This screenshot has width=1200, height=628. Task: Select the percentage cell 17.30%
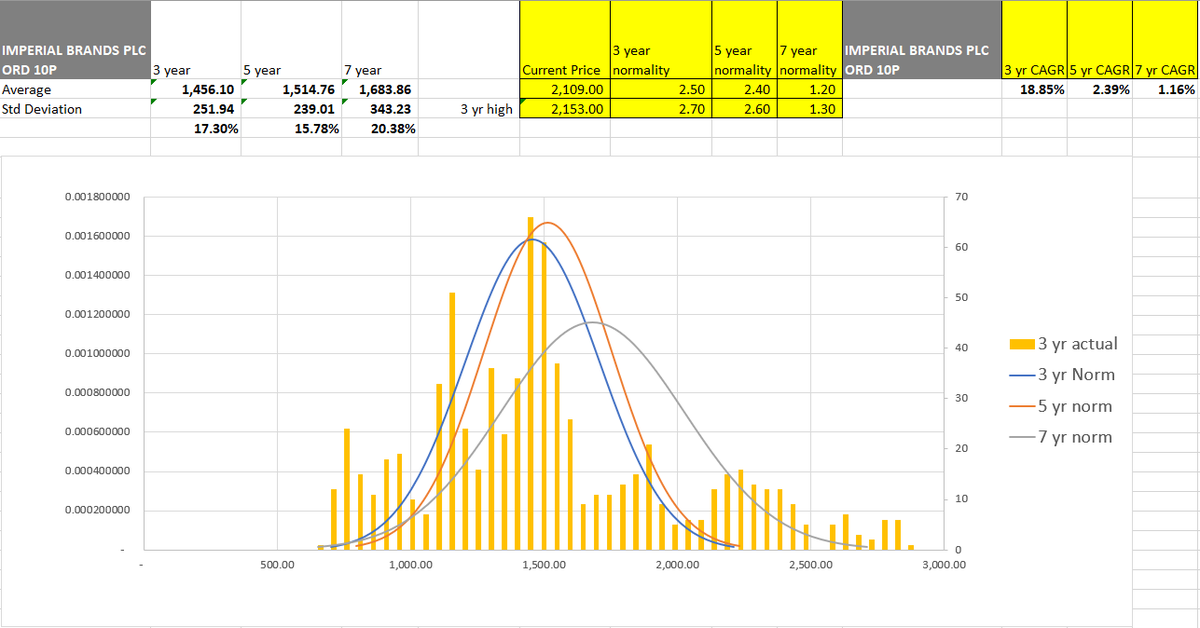tap(195, 129)
